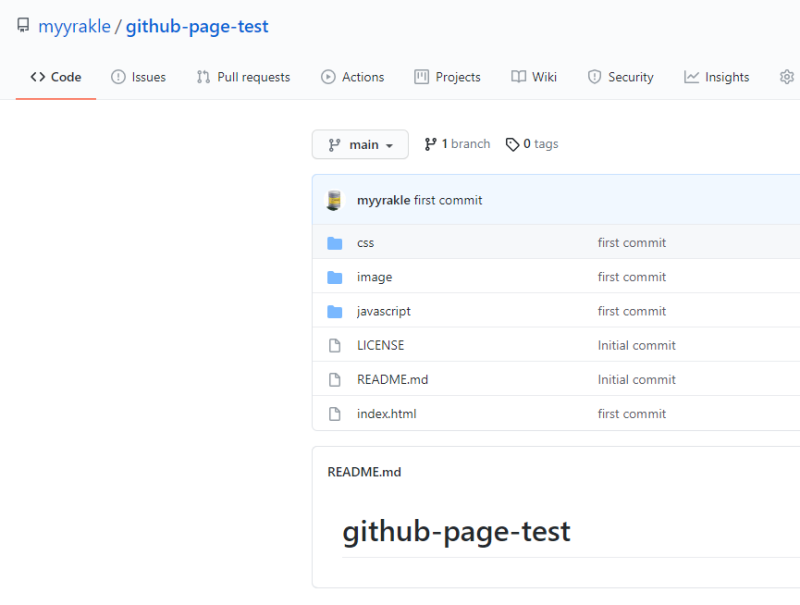Open first commit message for css folder
The width and height of the screenshot is (800, 605).
tap(631, 243)
